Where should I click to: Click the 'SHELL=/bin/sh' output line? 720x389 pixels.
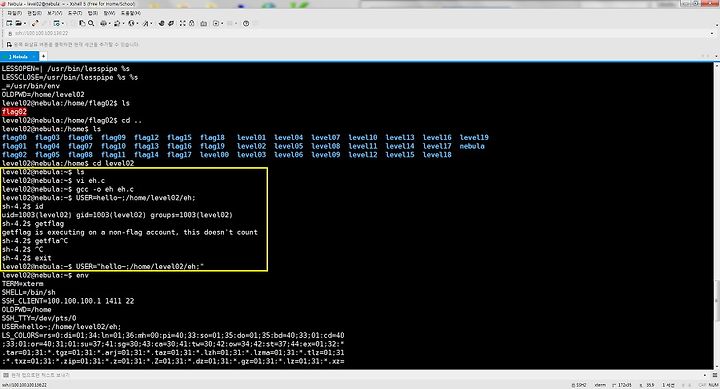click(28, 293)
